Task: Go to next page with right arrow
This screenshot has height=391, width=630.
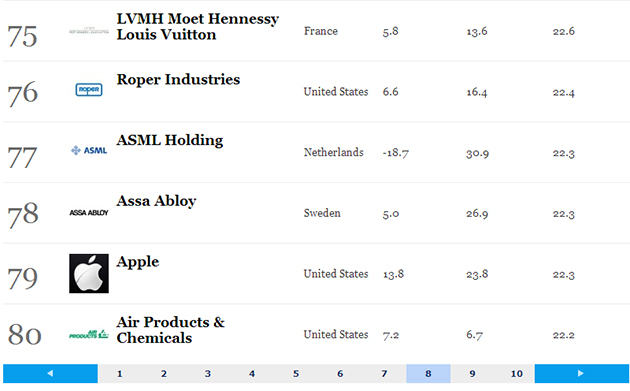Action: [581, 373]
